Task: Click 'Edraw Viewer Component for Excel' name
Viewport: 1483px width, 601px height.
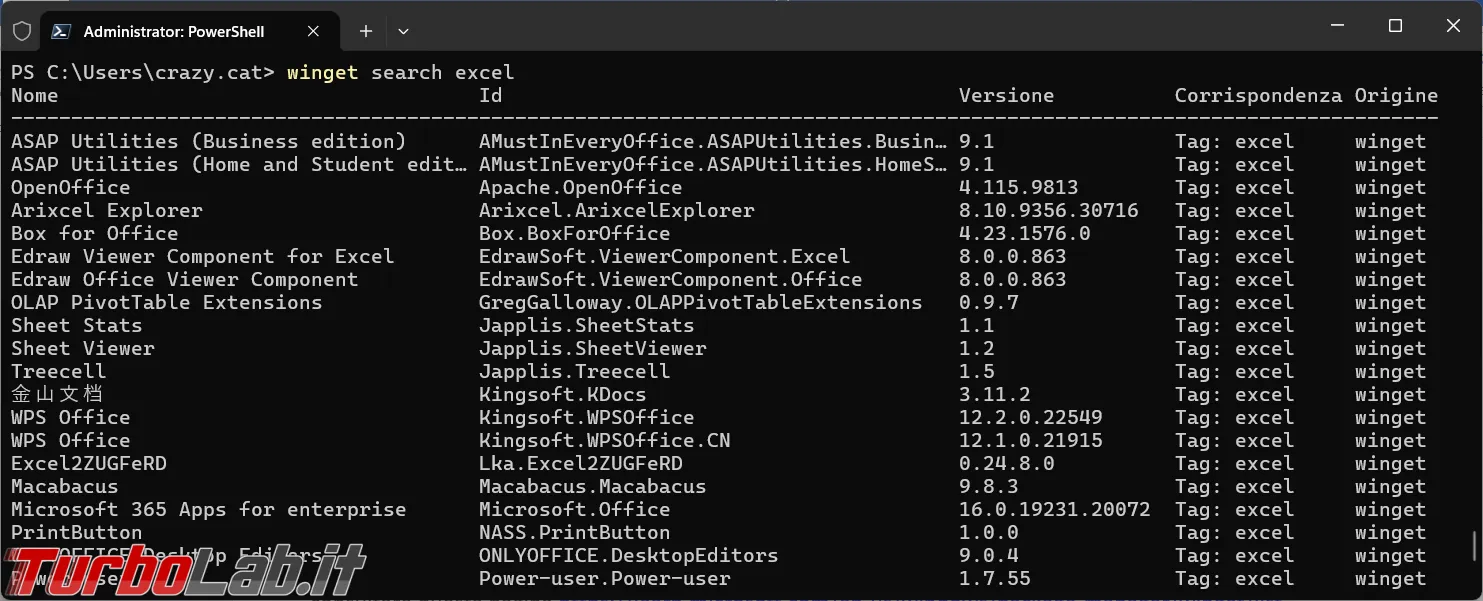Action: 203,257
